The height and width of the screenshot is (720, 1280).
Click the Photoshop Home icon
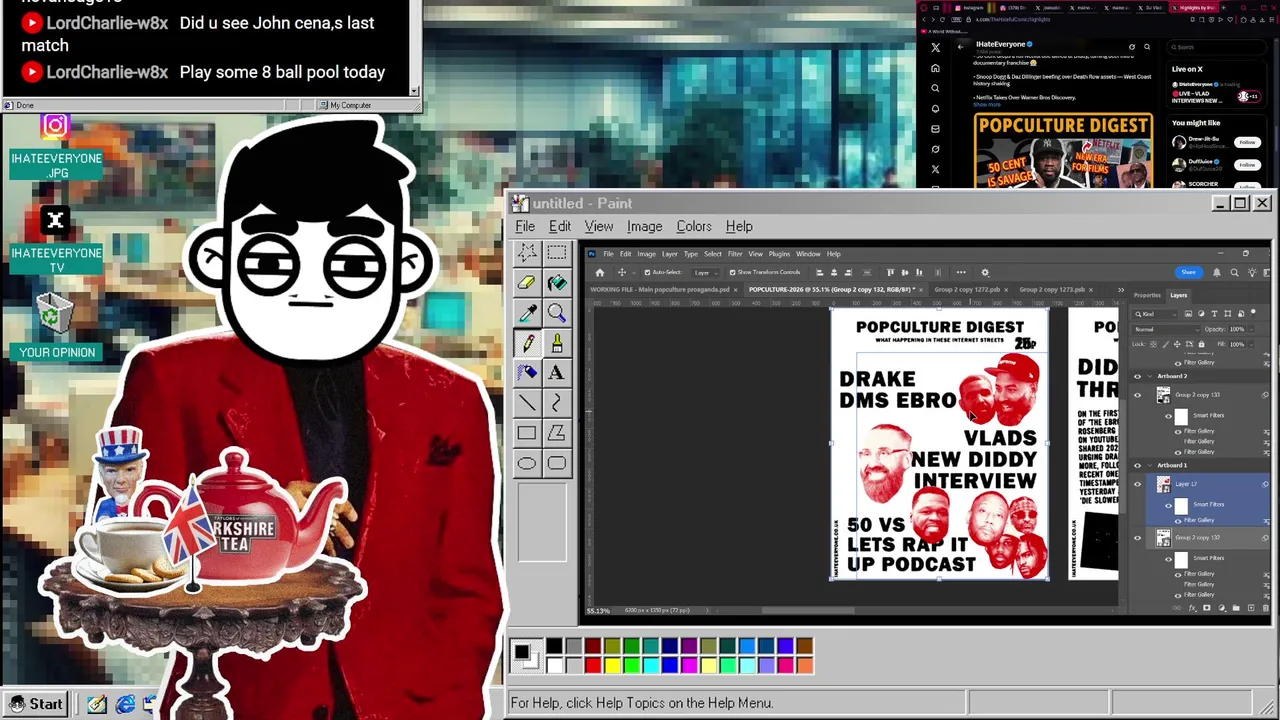[x=600, y=272]
